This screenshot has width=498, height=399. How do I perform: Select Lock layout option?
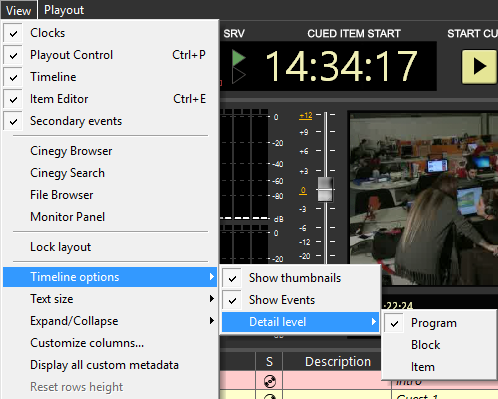click(110, 247)
